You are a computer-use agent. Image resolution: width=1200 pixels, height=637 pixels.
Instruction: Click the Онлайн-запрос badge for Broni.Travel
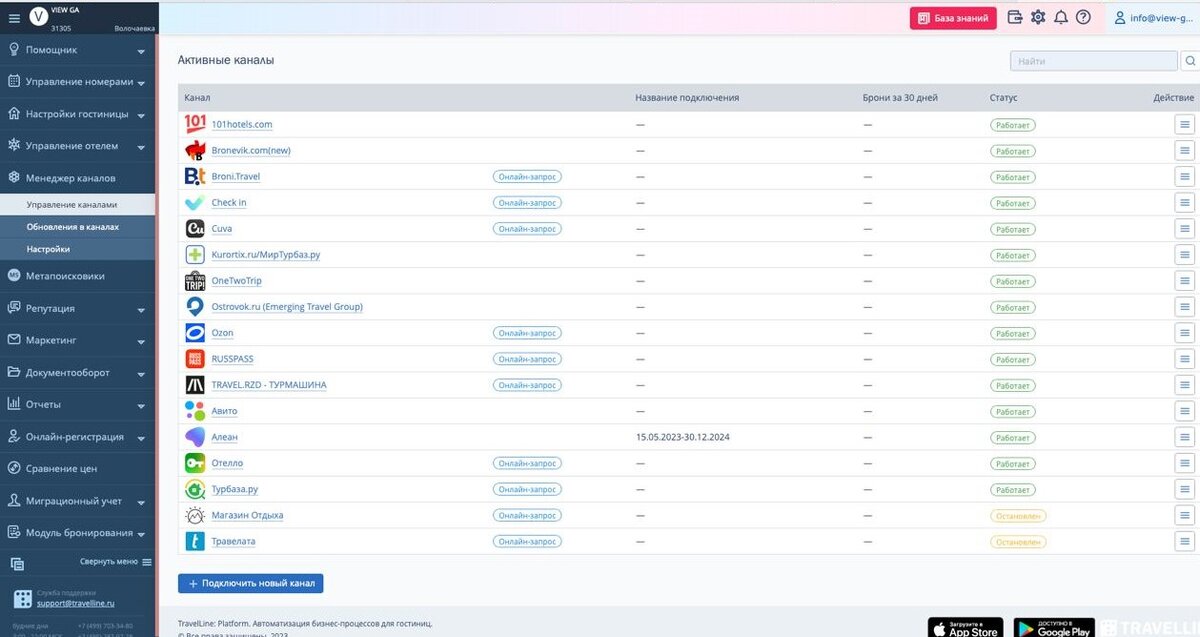pyautogui.click(x=527, y=176)
